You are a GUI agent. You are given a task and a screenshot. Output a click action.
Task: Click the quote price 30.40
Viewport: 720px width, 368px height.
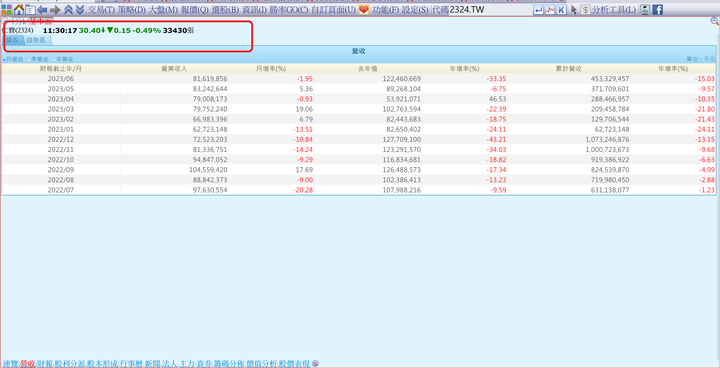(x=90, y=30)
